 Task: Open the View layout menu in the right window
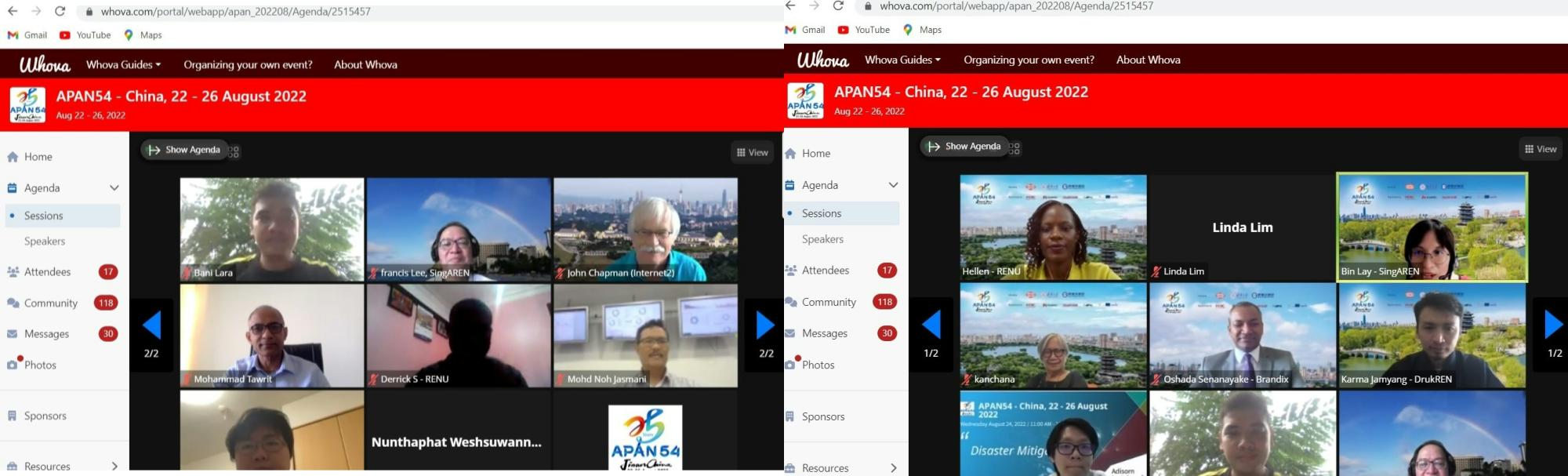tap(1541, 149)
